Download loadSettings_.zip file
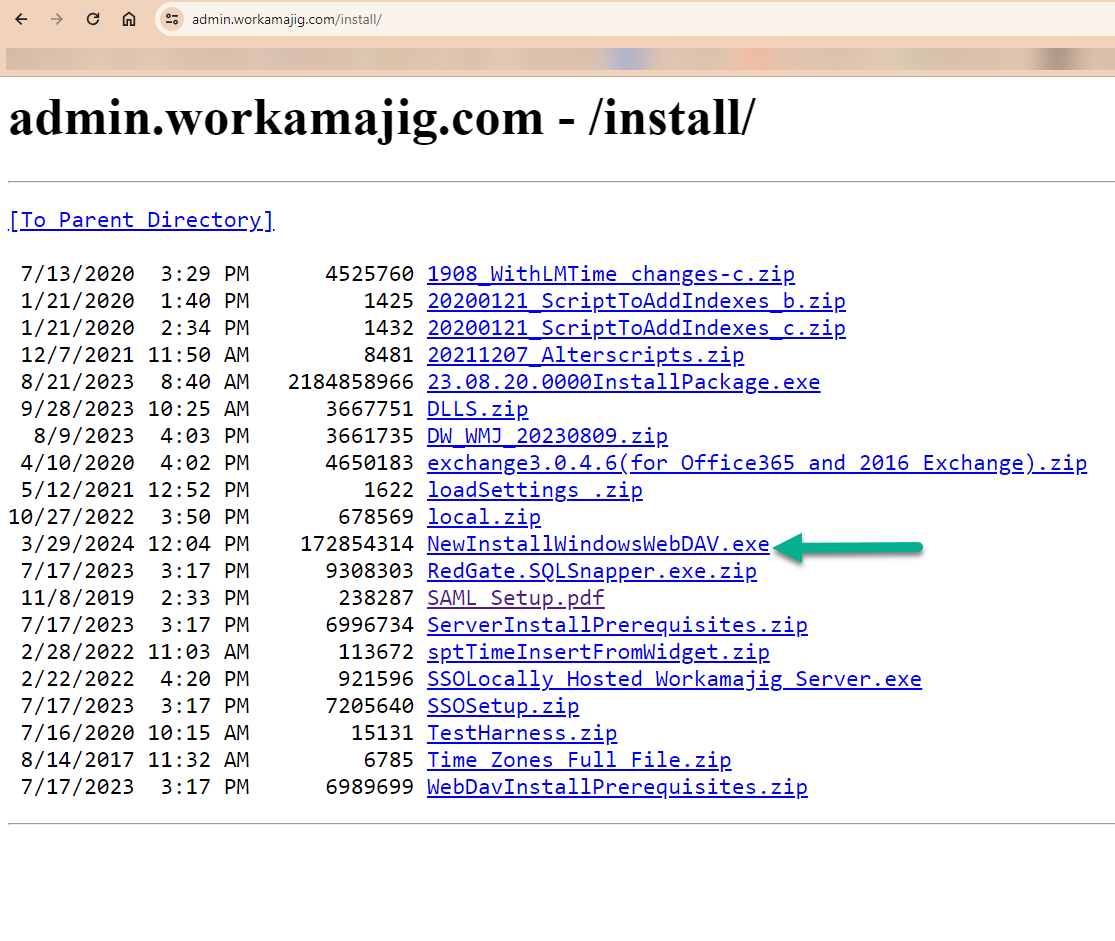 click(535, 491)
